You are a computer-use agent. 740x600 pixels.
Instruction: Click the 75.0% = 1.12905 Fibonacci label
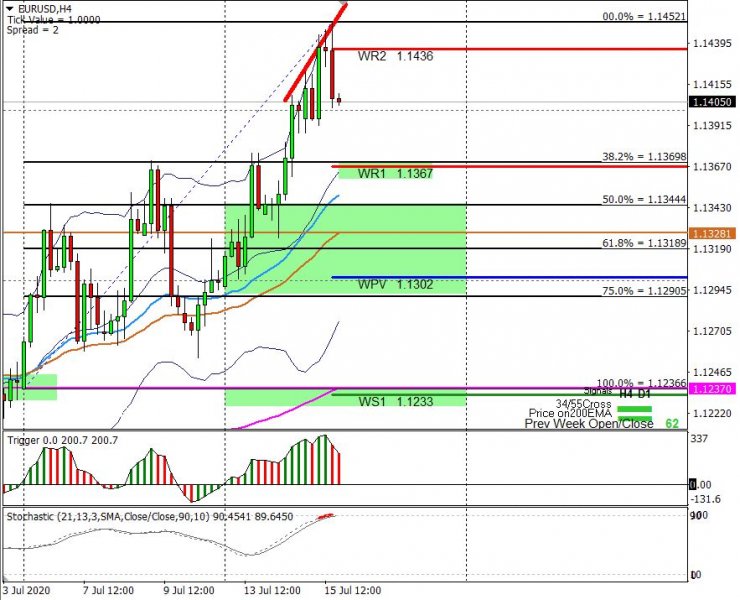click(643, 291)
